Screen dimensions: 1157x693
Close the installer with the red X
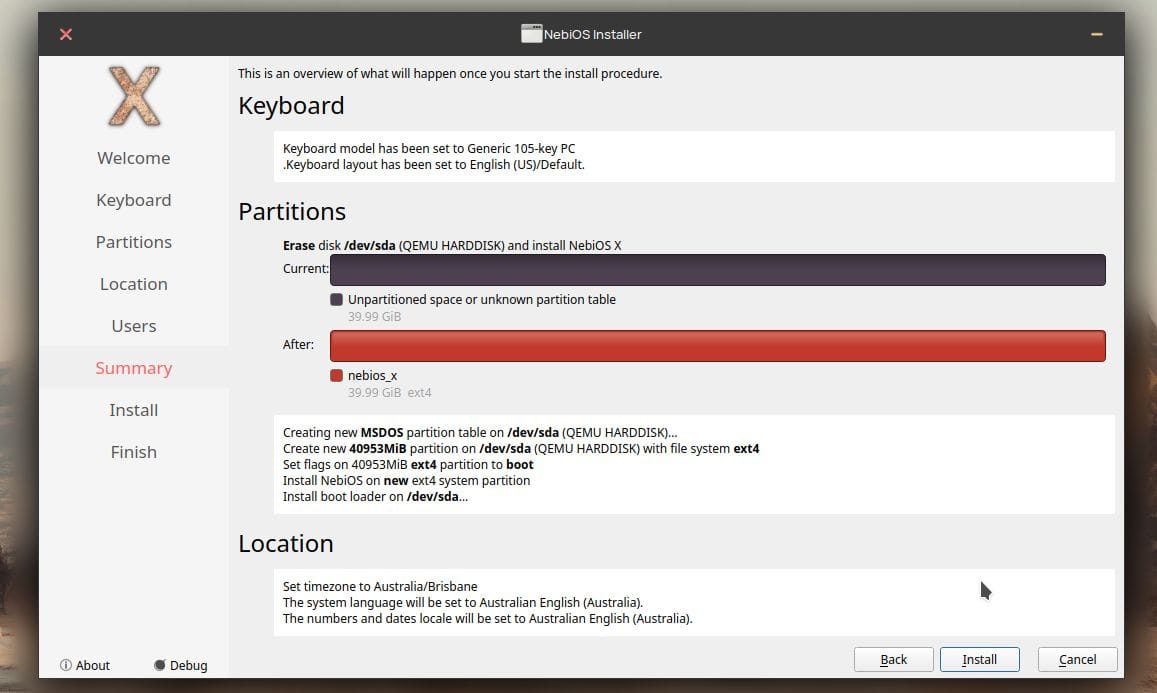point(66,34)
